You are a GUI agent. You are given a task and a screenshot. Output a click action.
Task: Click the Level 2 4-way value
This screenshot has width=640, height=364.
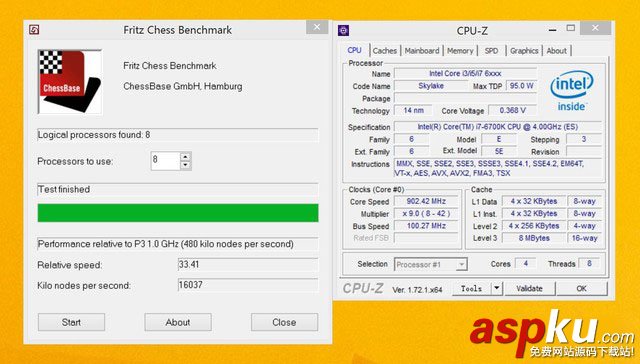coord(584,226)
